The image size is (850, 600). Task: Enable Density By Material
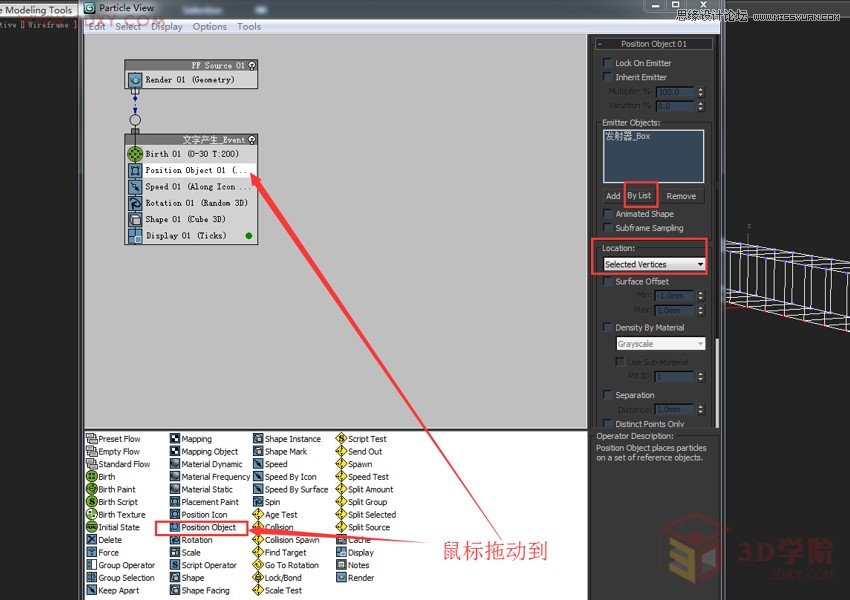(x=608, y=327)
